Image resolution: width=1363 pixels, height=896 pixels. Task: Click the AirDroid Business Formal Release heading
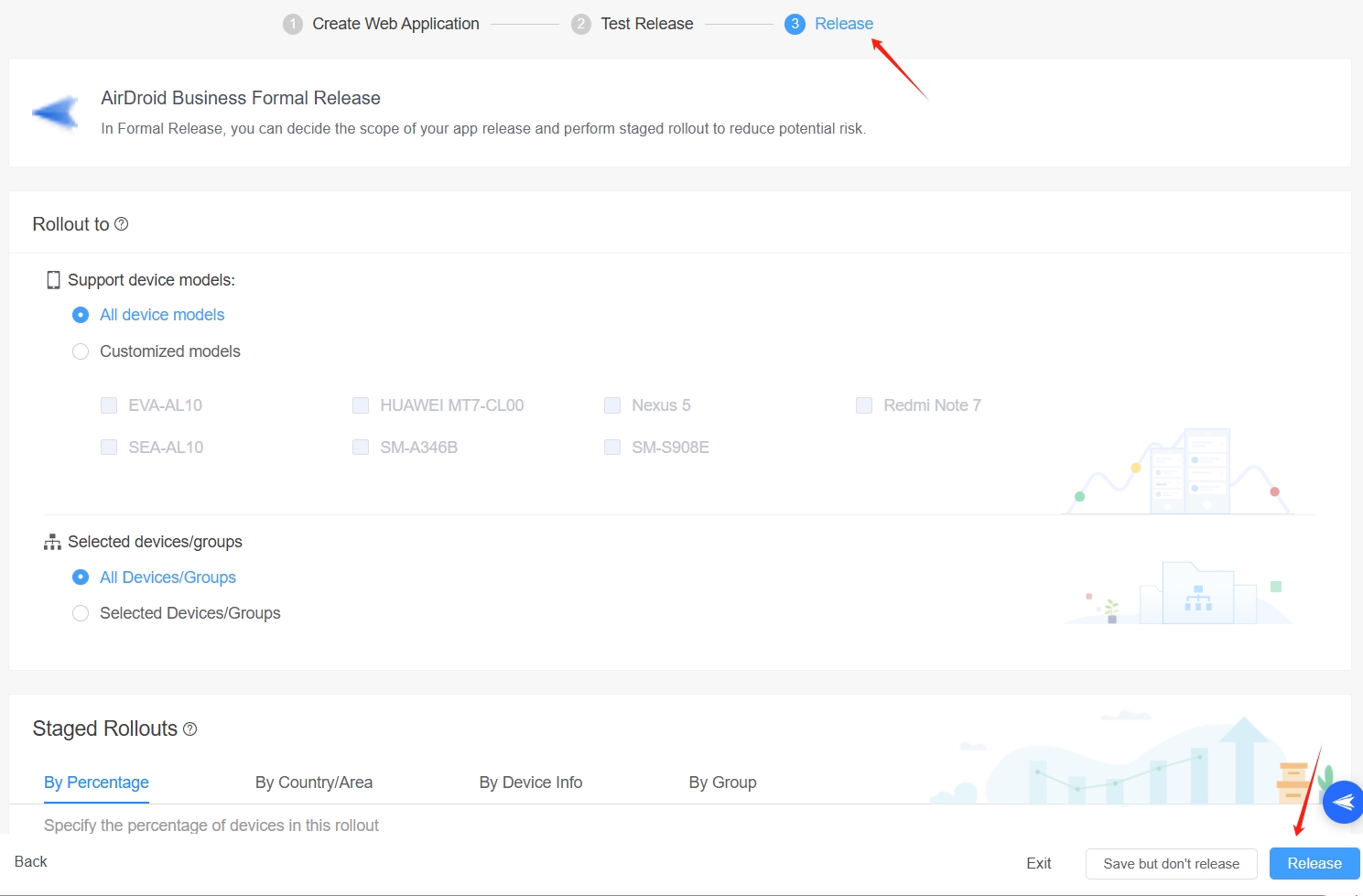coord(241,98)
